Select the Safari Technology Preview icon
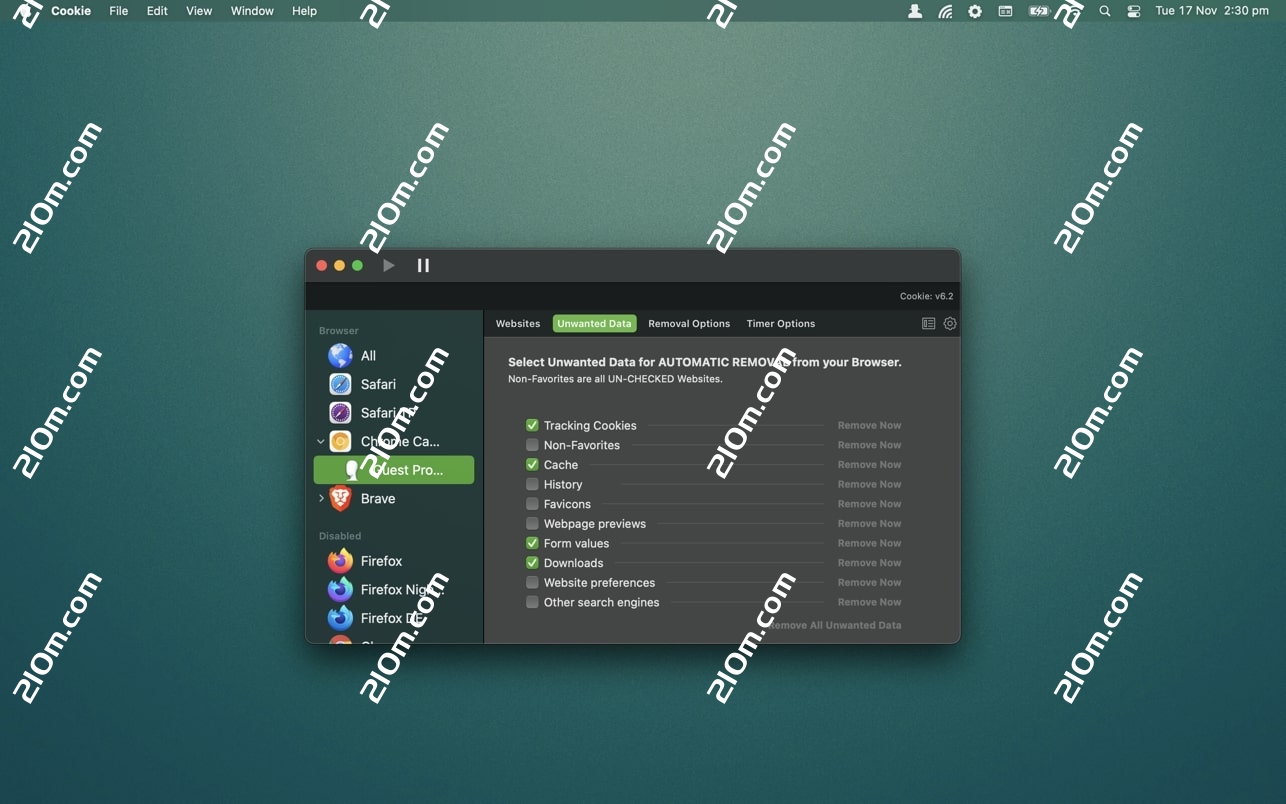Image resolution: width=1286 pixels, height=804 pixels. [340, 413]
